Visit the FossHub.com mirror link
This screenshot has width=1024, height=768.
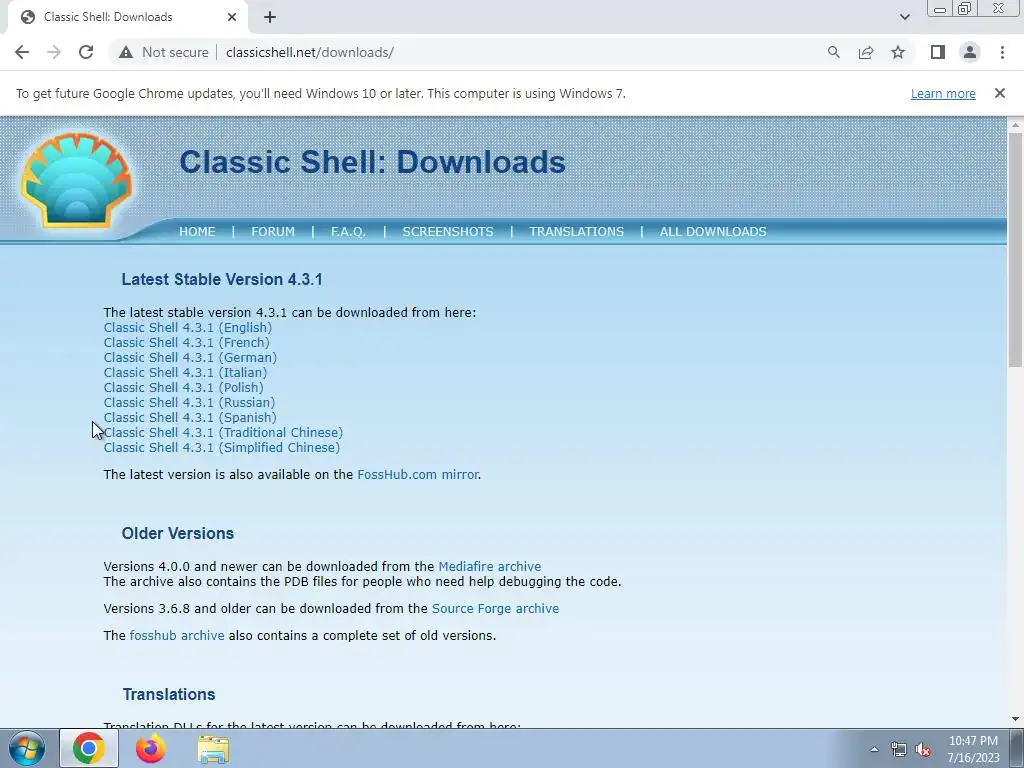click(418, 475)
